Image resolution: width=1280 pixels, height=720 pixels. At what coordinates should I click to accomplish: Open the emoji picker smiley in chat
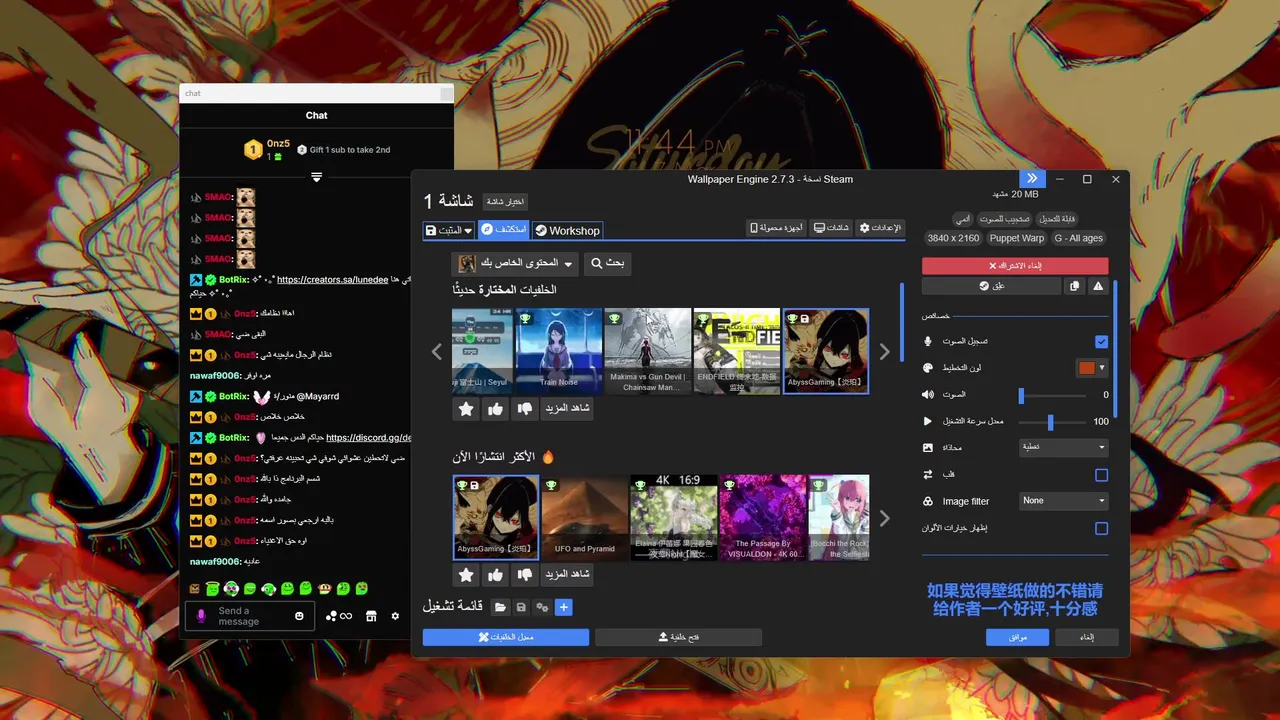[x=299, y=616]
